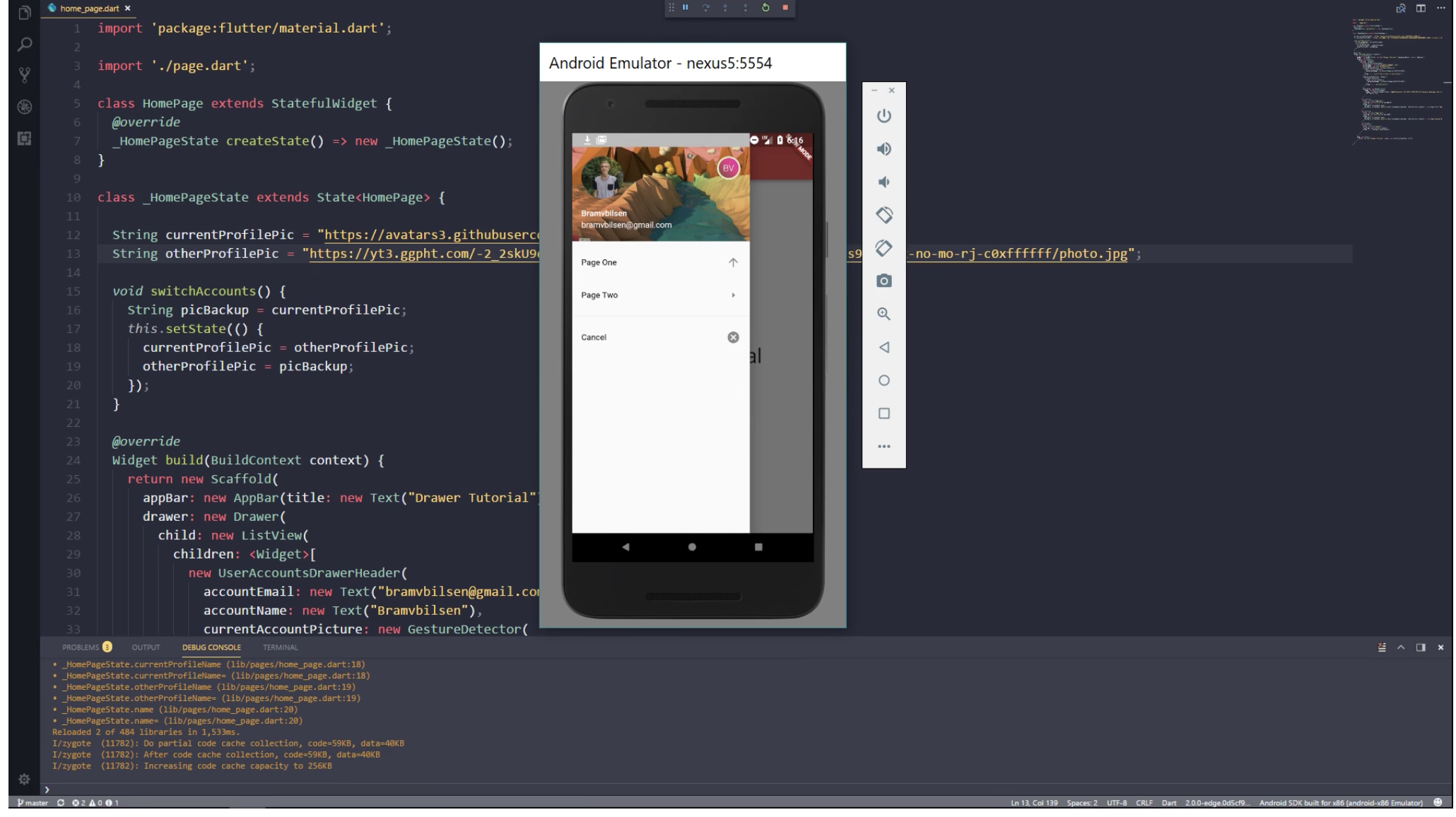This screenshot has width=1456, height=817.
Task: Click the emulator side panel Back triangle
Action: point(883,347)
